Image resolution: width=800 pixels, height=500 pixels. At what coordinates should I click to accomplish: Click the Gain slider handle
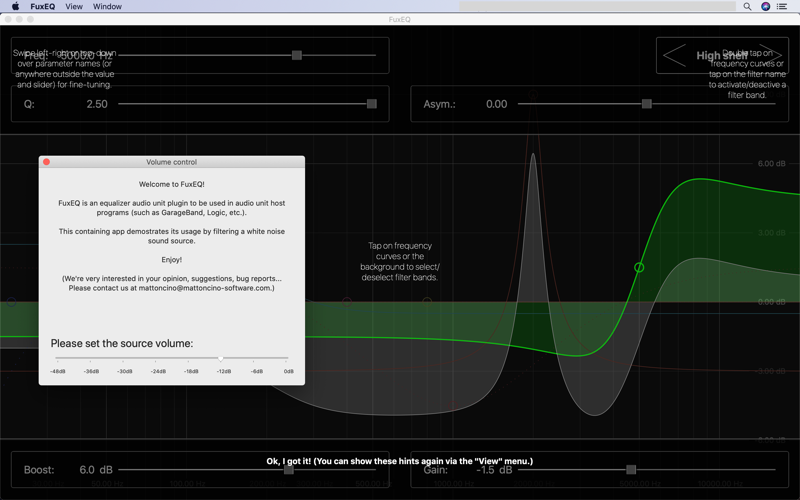[631, 470]
